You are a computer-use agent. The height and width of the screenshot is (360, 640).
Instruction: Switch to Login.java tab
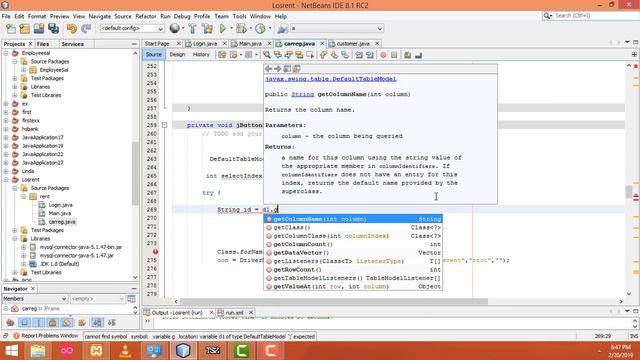204,44
